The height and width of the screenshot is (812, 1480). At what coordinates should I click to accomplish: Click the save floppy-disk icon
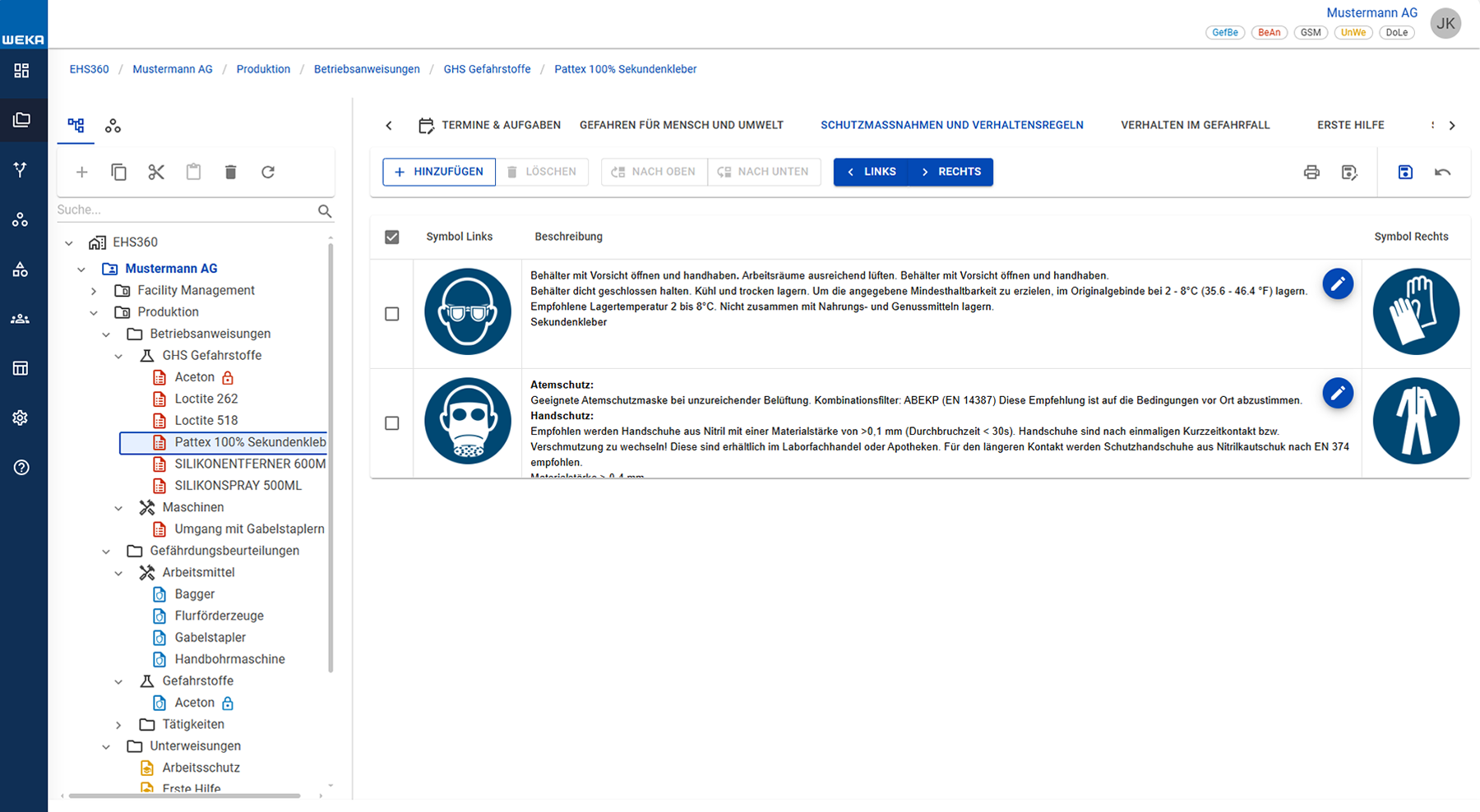click(x=1405, y=172)
